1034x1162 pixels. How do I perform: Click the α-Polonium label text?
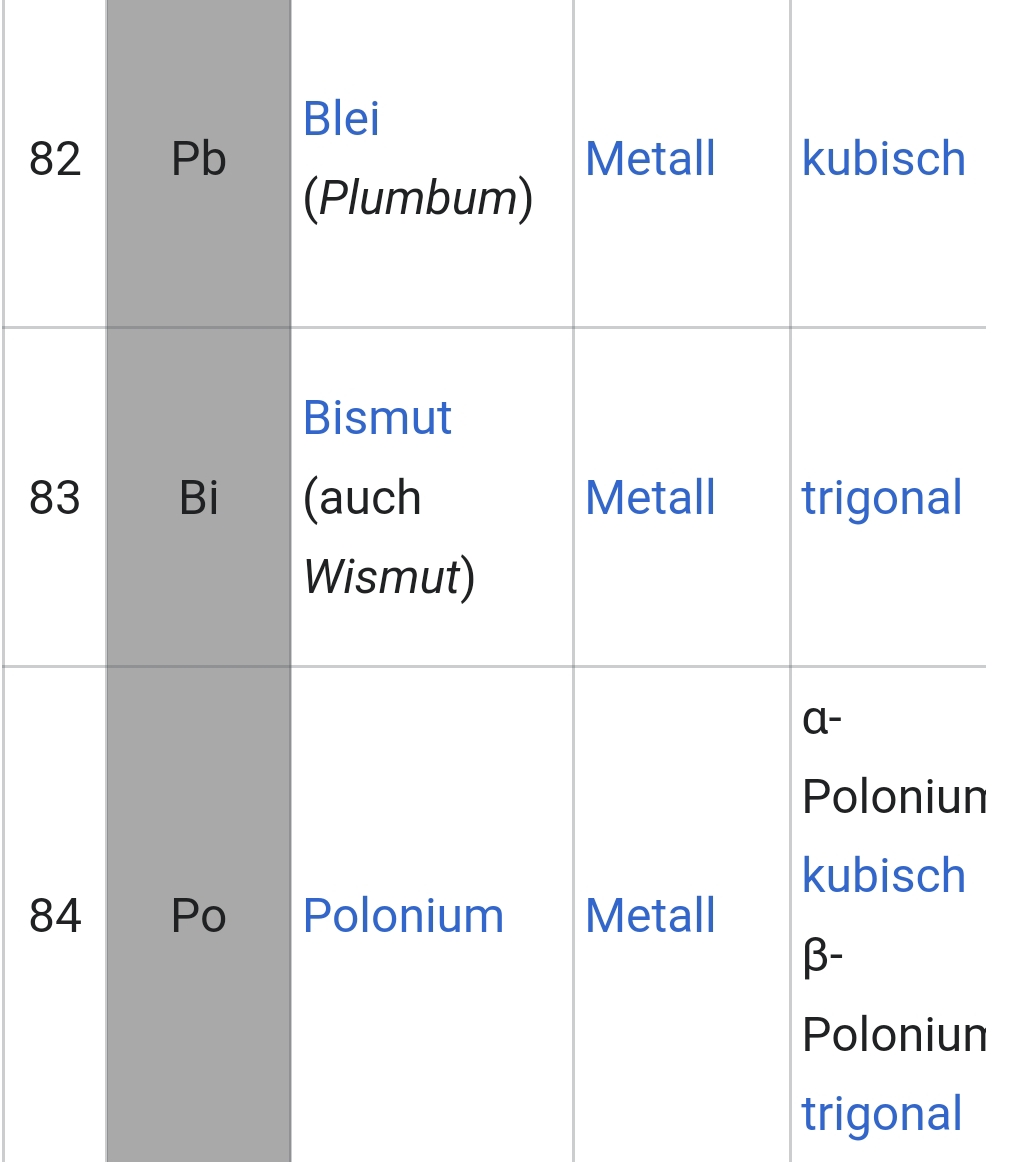point(894,757)
